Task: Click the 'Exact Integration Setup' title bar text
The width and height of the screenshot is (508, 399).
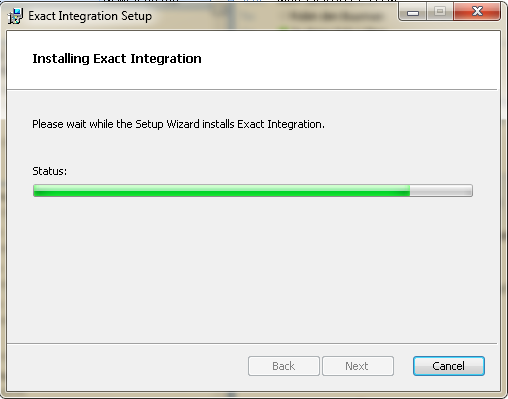Action: 90,16
